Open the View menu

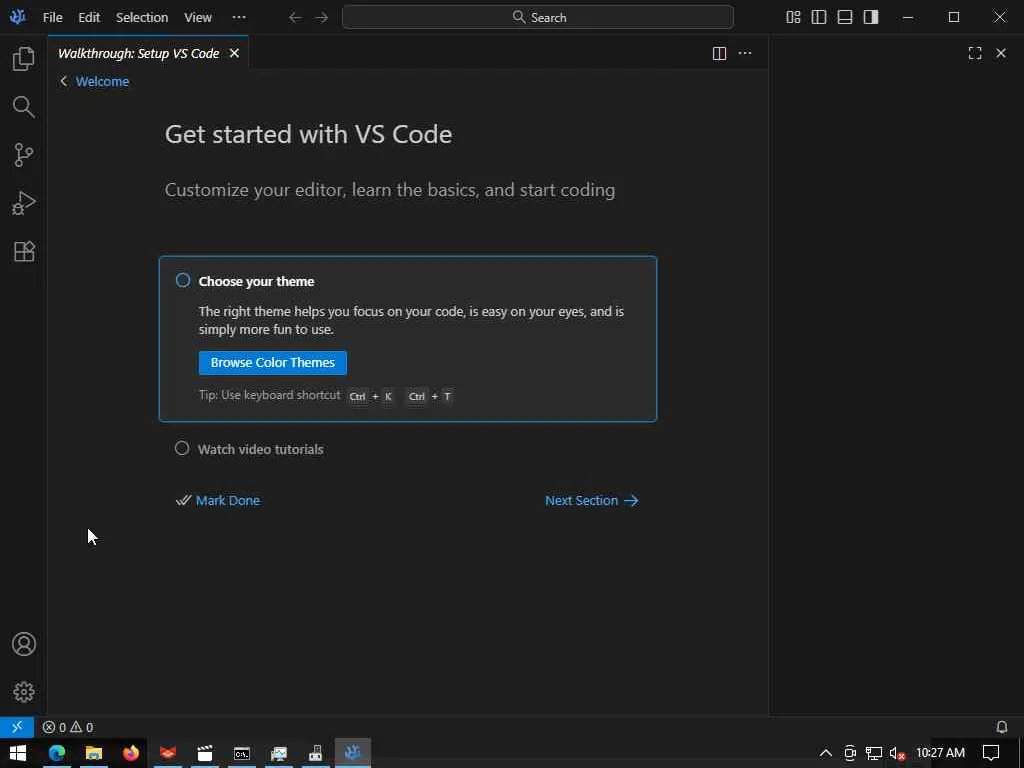click(x=198, y=18)
